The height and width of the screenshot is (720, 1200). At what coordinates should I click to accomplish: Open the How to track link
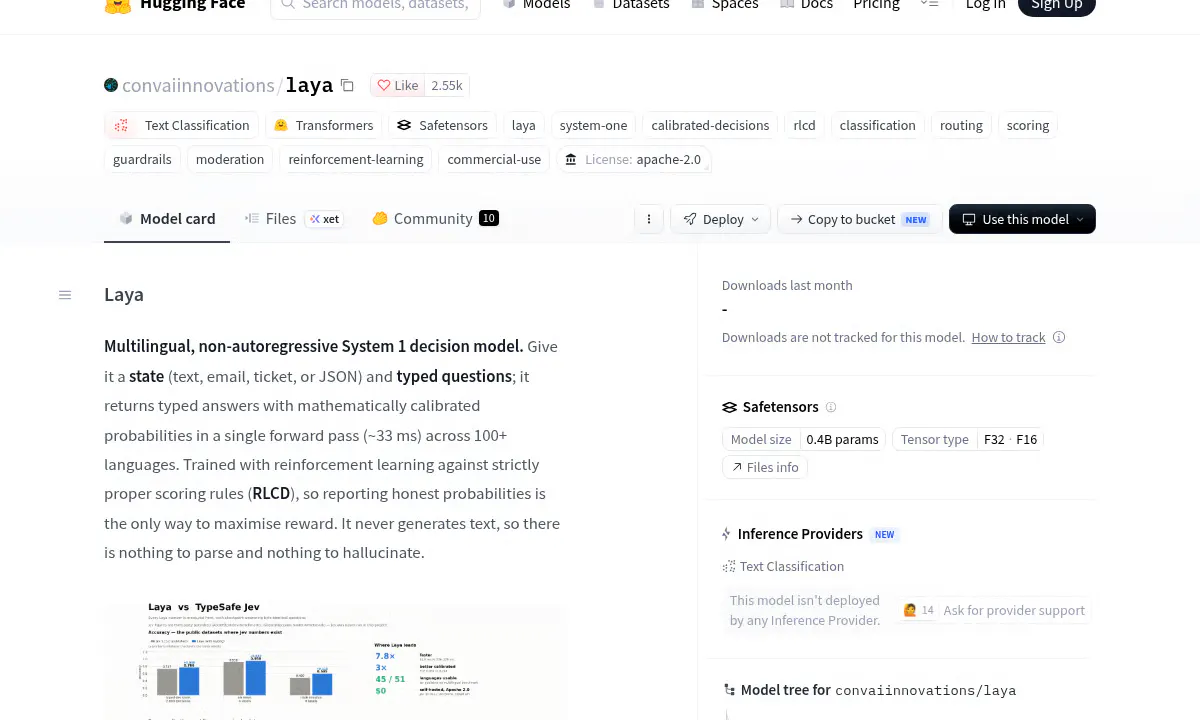click(x=1008, y=337)
